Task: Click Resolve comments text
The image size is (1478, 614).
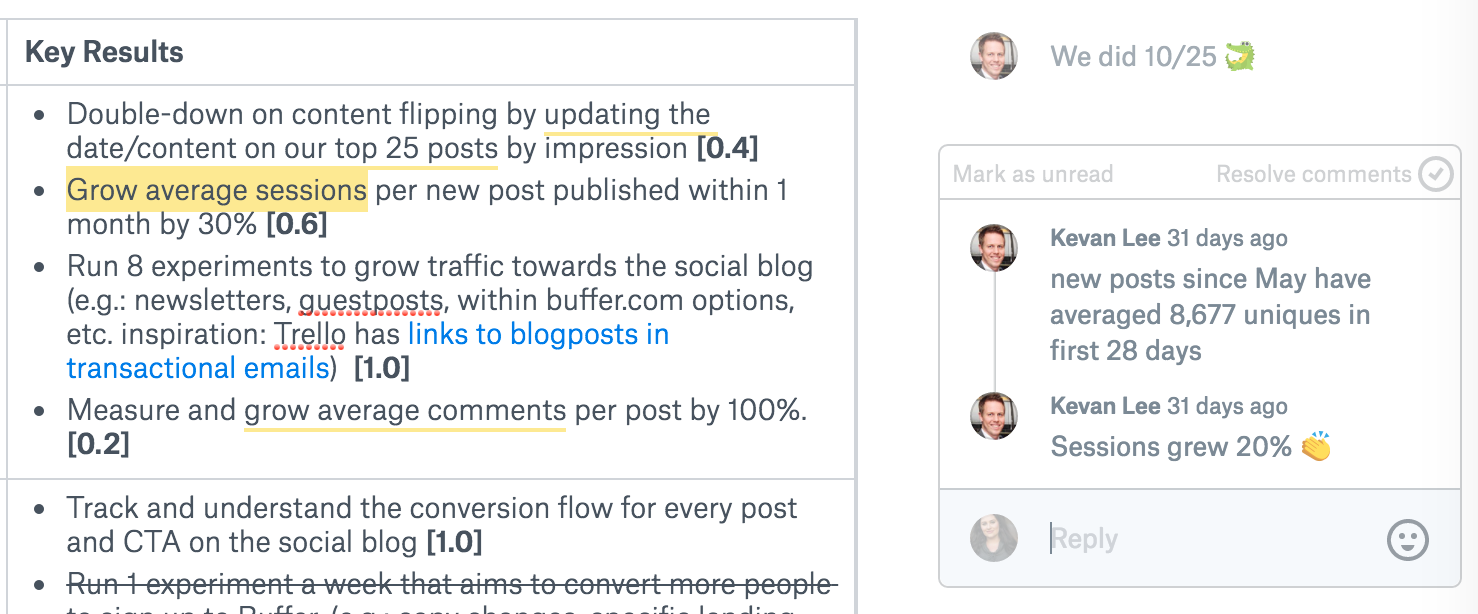Action: click(1314, 174)
